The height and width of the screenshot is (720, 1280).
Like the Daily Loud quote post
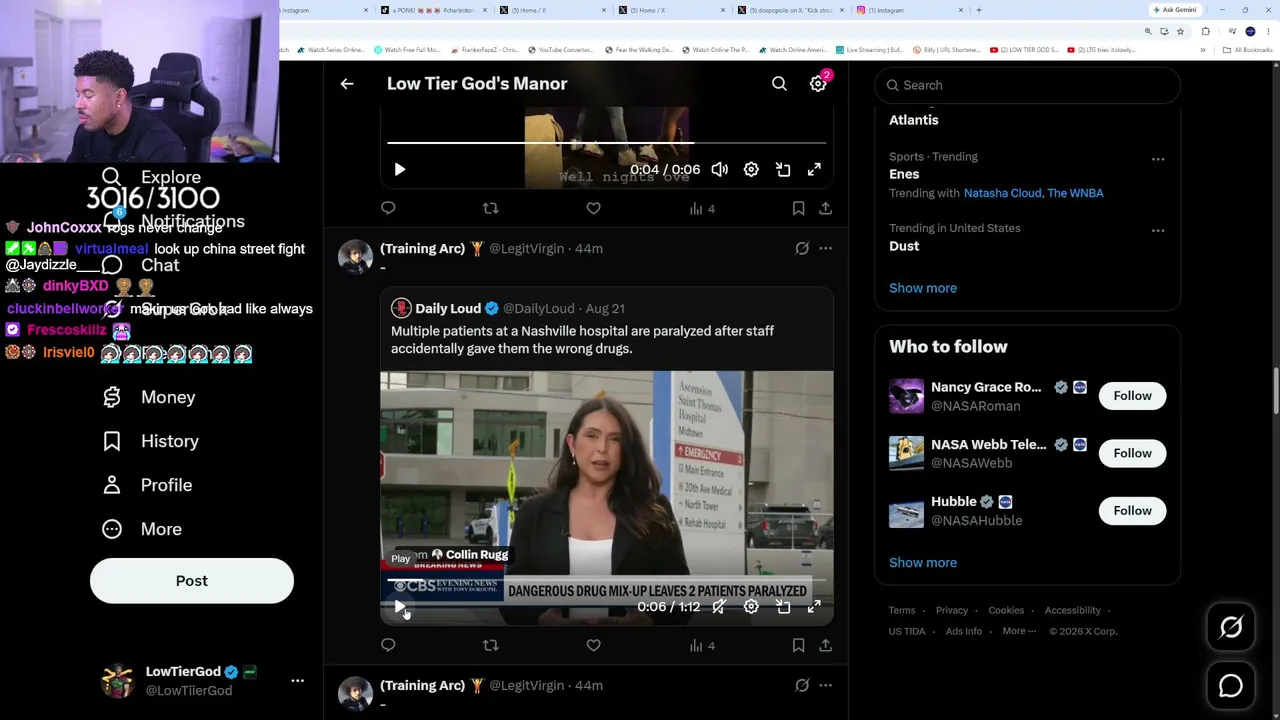pos(593,645)
